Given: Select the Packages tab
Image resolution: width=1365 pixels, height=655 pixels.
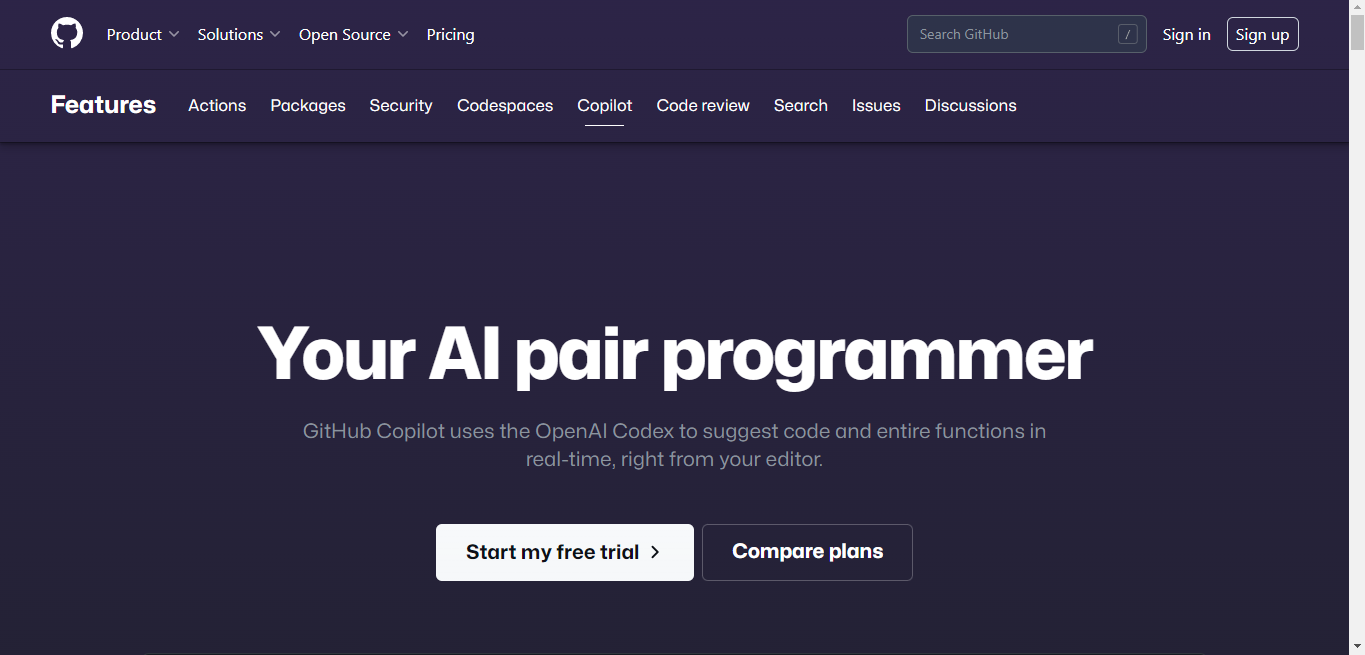Looking at the screenshot, I should pos(308,105).
